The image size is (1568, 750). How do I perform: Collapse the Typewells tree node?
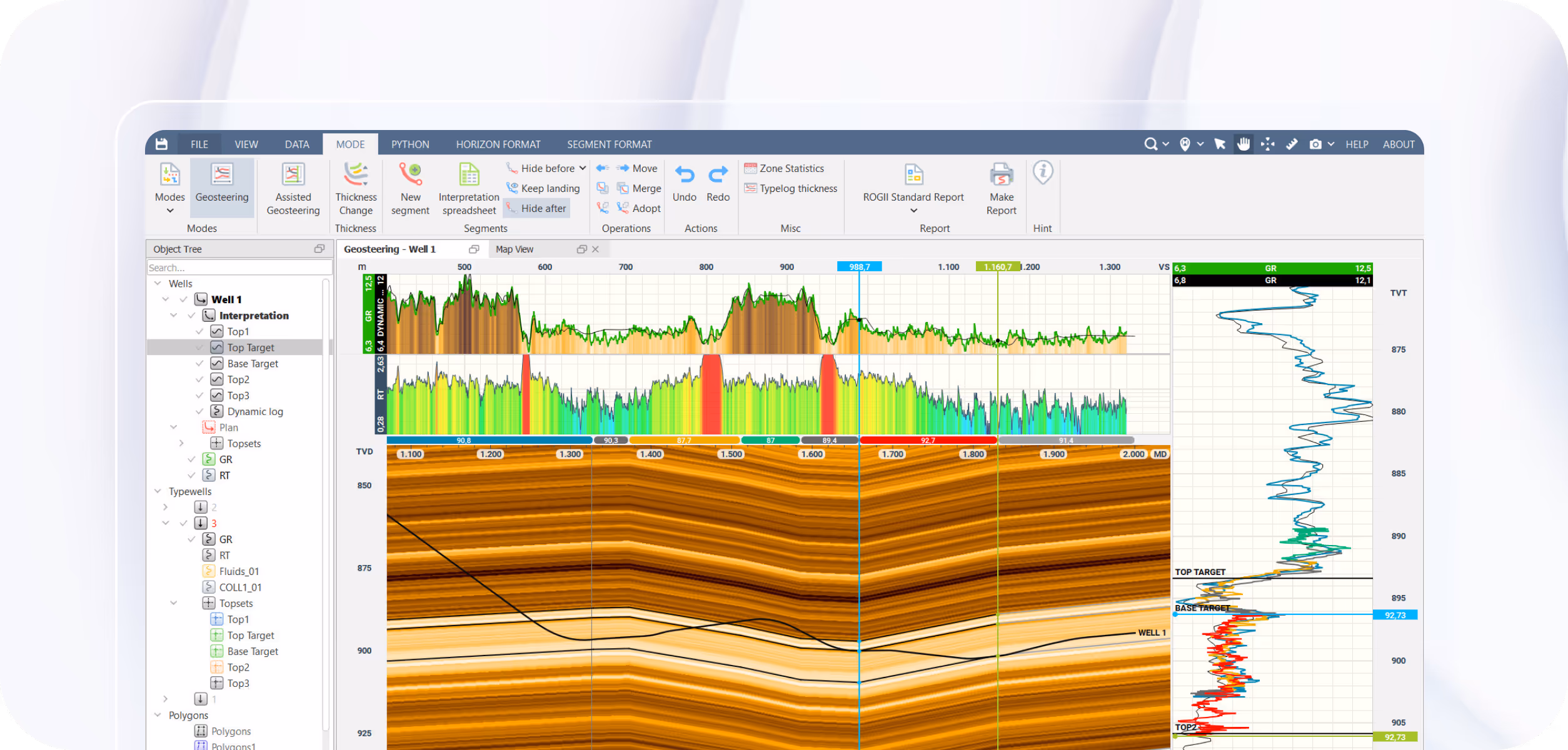[158, 491]
